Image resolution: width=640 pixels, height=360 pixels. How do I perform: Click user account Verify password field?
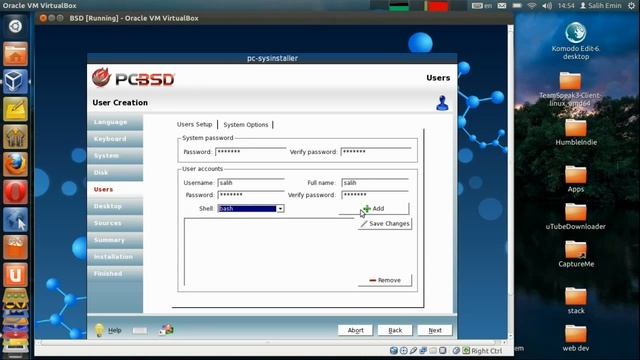point(375,195)
